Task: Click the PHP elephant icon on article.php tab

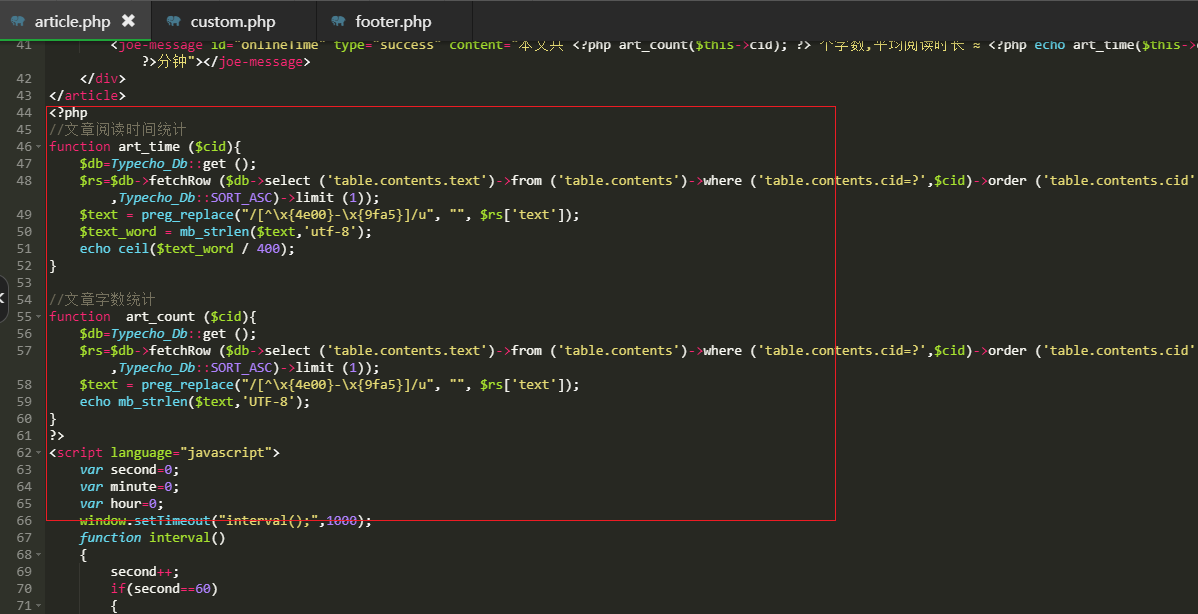Action: coord(17,21)
